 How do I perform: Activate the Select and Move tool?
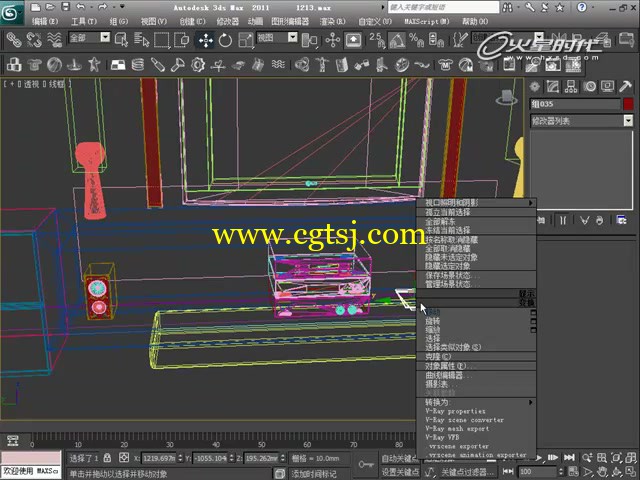click(x=206, y=40)
